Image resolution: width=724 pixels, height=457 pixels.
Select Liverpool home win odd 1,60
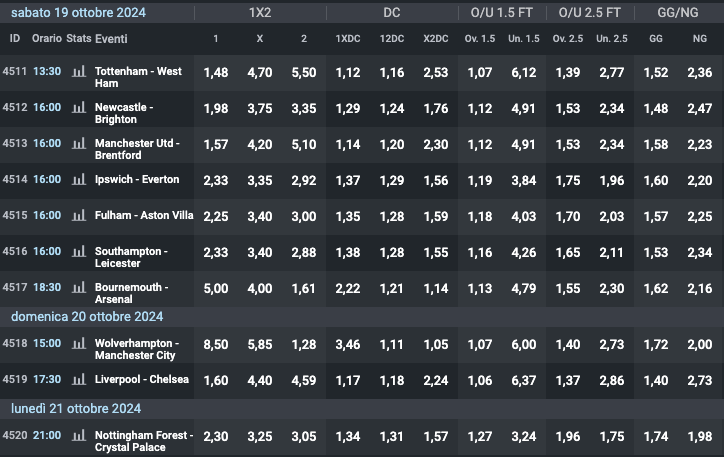tap(216, 380)
